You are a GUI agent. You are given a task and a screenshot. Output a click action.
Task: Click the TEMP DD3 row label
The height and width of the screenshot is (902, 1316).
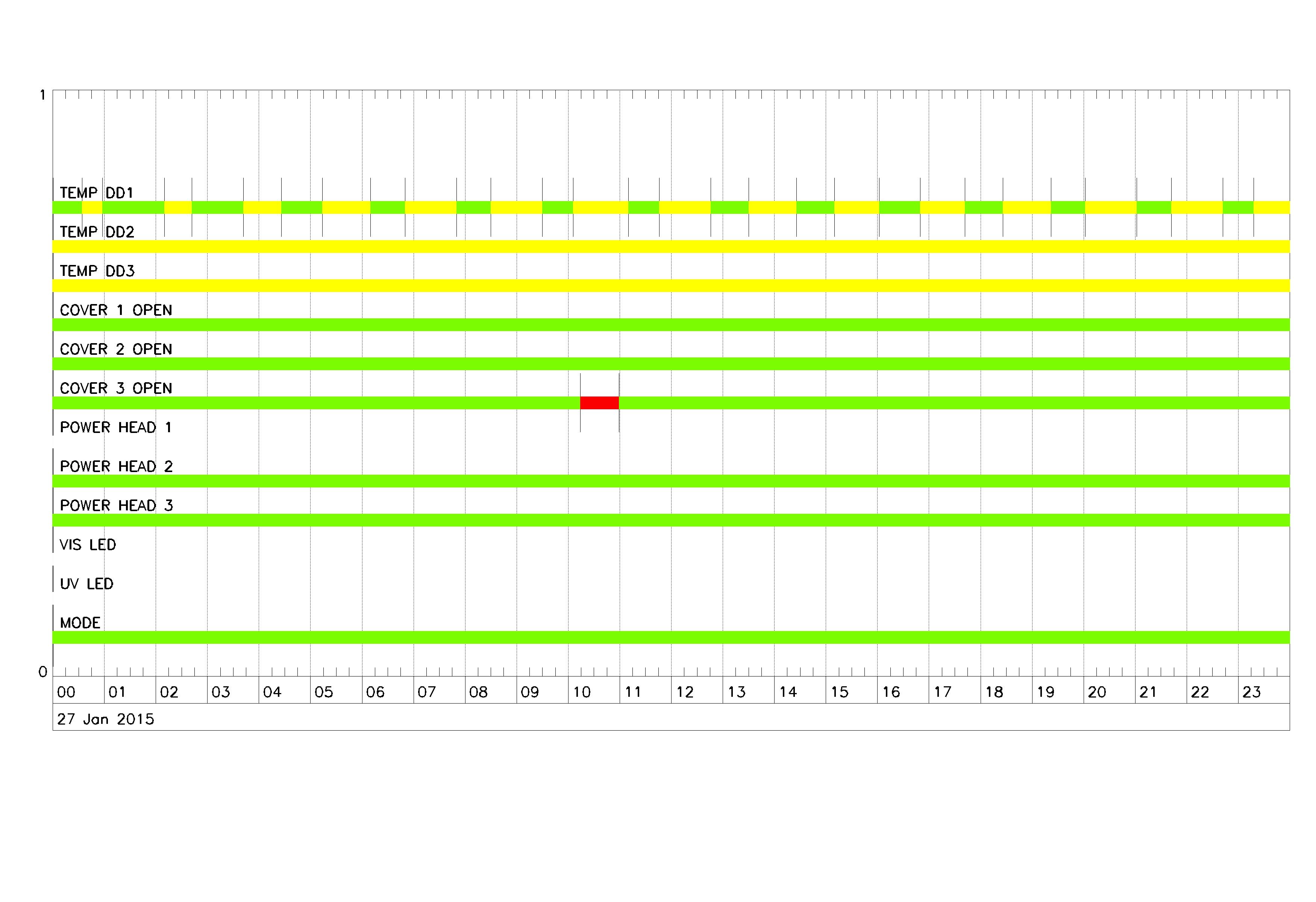(97, 271)
